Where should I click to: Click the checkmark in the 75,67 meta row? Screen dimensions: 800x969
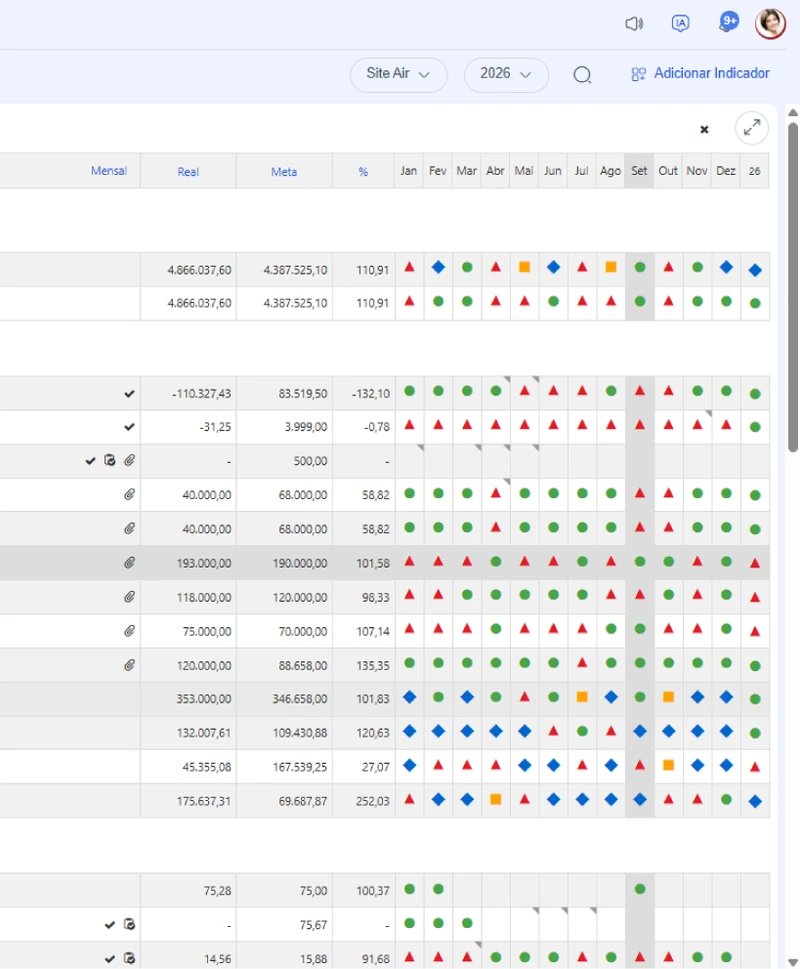pos(110,925)
